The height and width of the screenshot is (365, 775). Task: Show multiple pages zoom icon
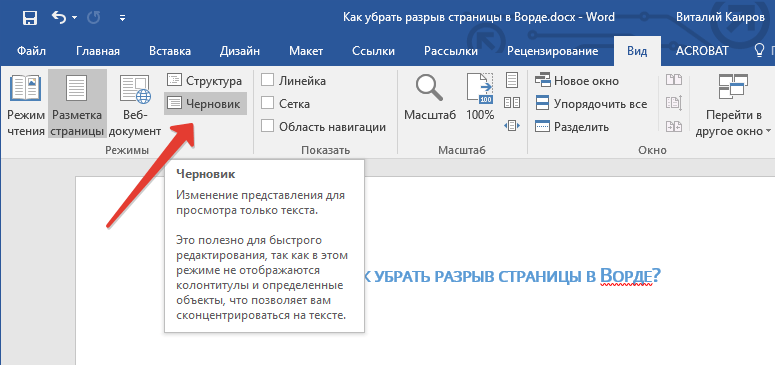512,103
